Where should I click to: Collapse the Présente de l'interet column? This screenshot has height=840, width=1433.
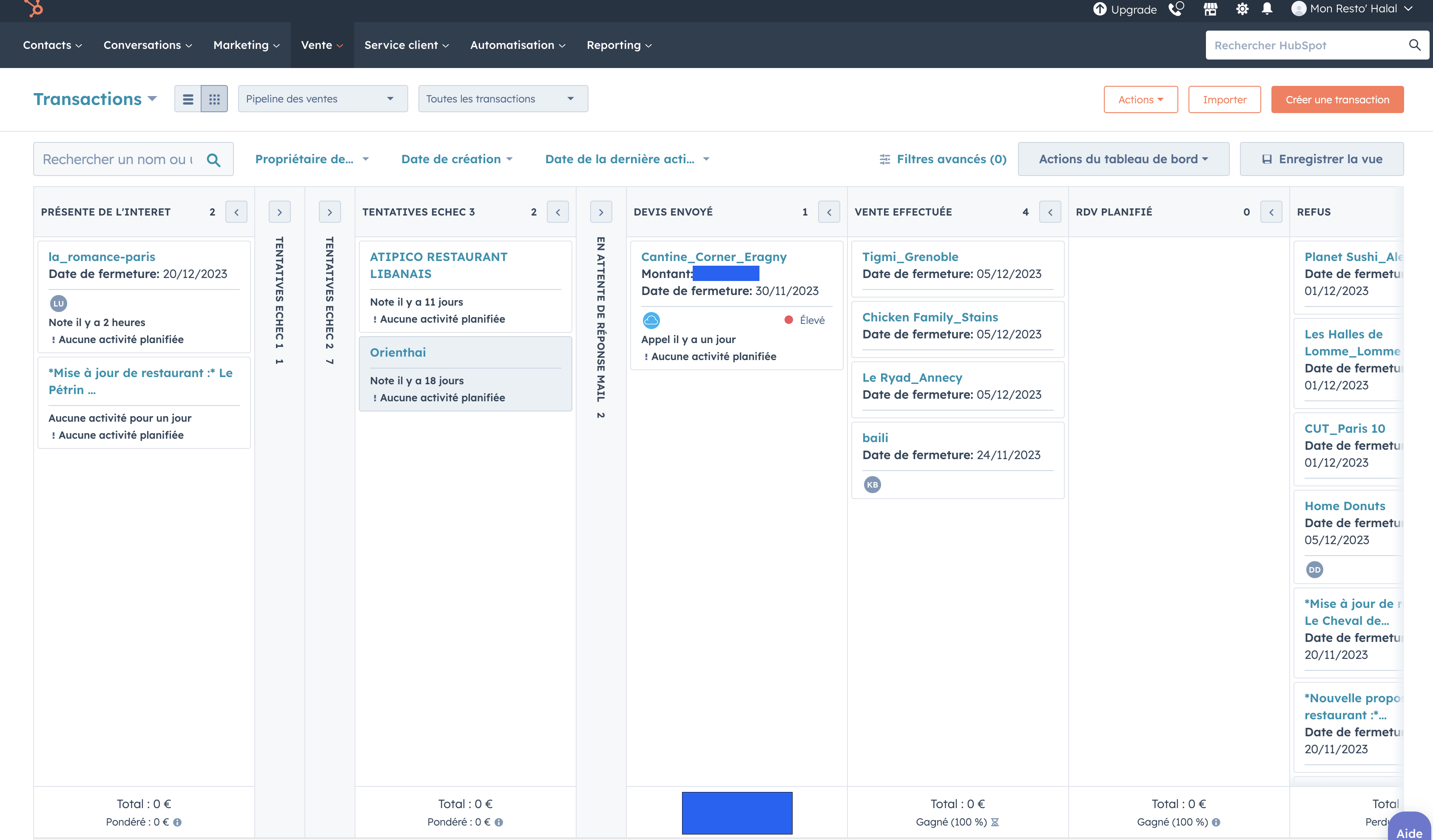[236, 212]
